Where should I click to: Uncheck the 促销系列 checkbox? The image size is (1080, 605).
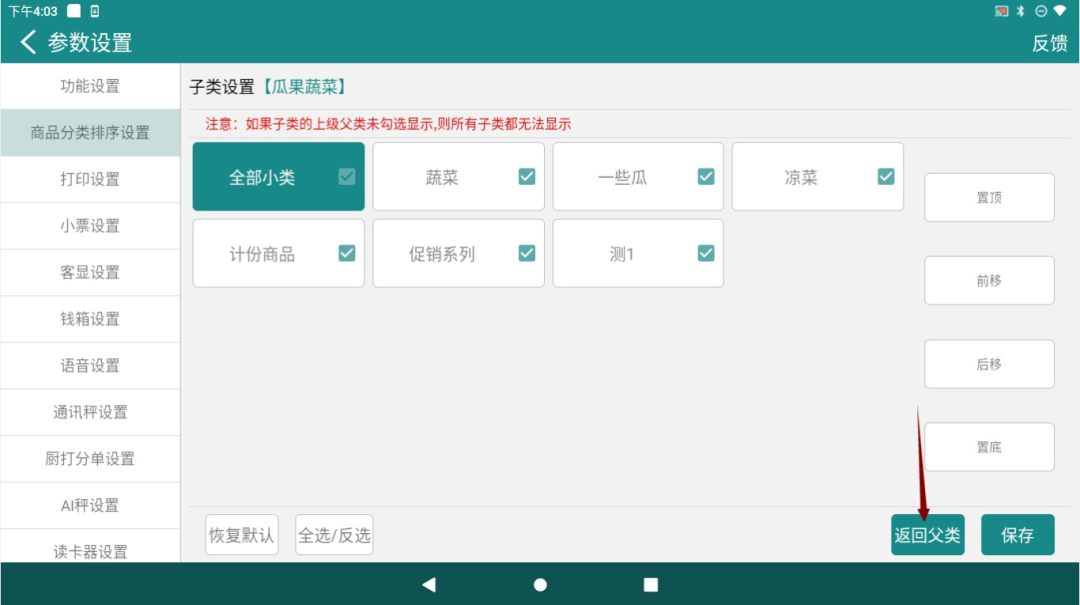(527, 253)
